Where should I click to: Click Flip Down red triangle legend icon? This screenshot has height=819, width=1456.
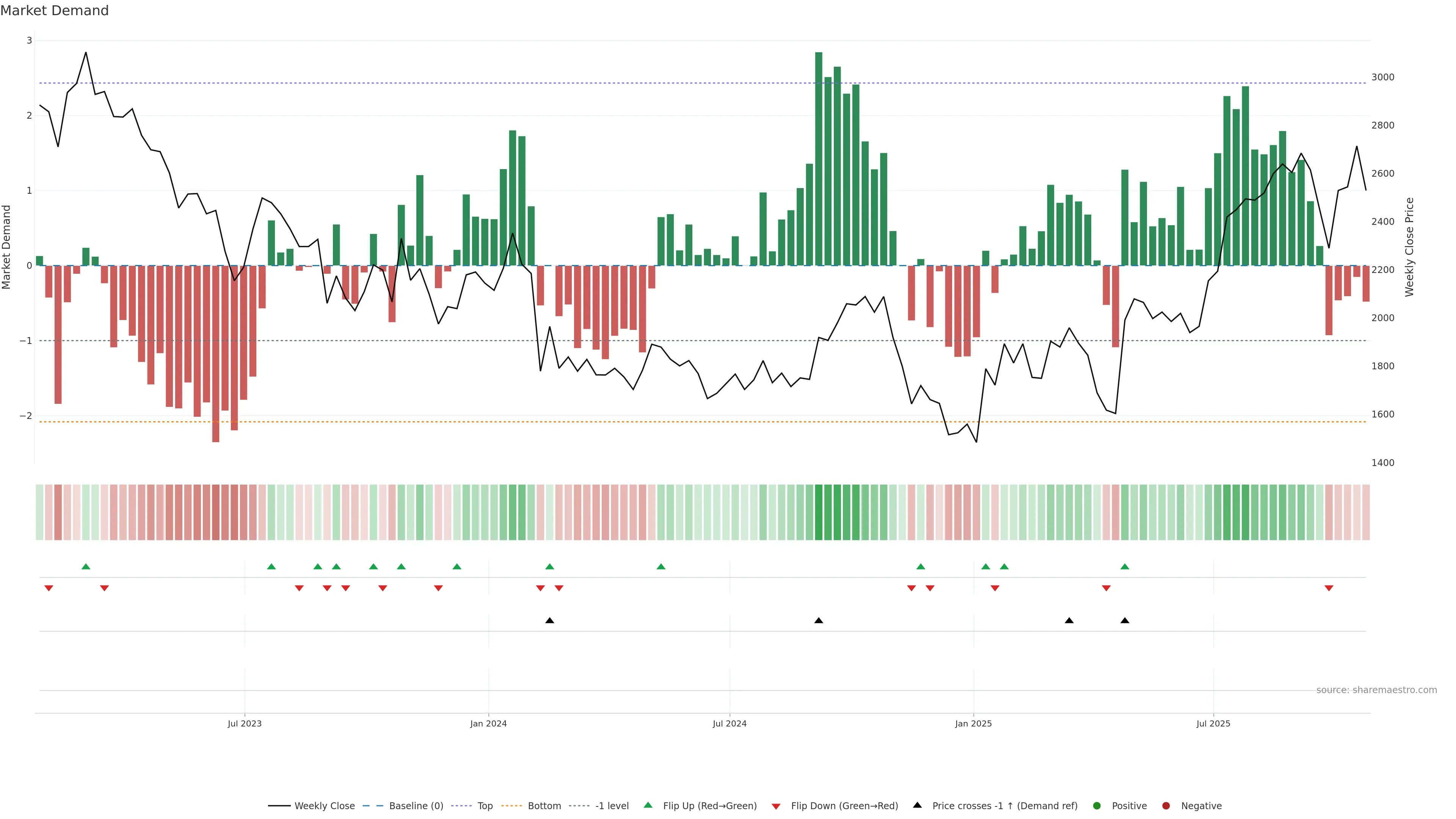775,806
